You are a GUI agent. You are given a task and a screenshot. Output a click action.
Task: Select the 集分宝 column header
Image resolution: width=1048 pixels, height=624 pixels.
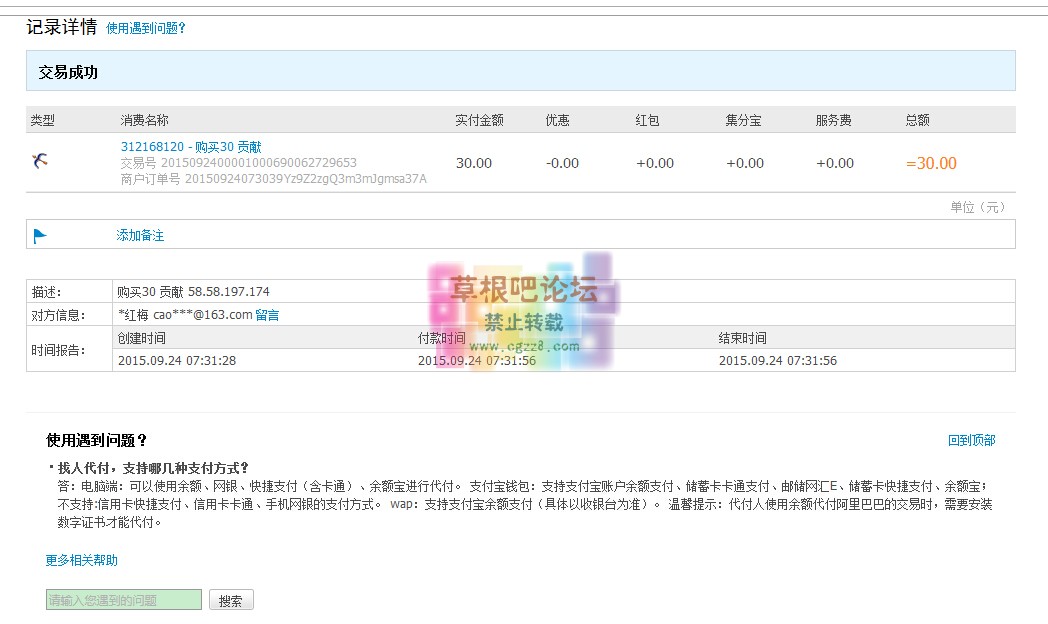coord(743,120)
